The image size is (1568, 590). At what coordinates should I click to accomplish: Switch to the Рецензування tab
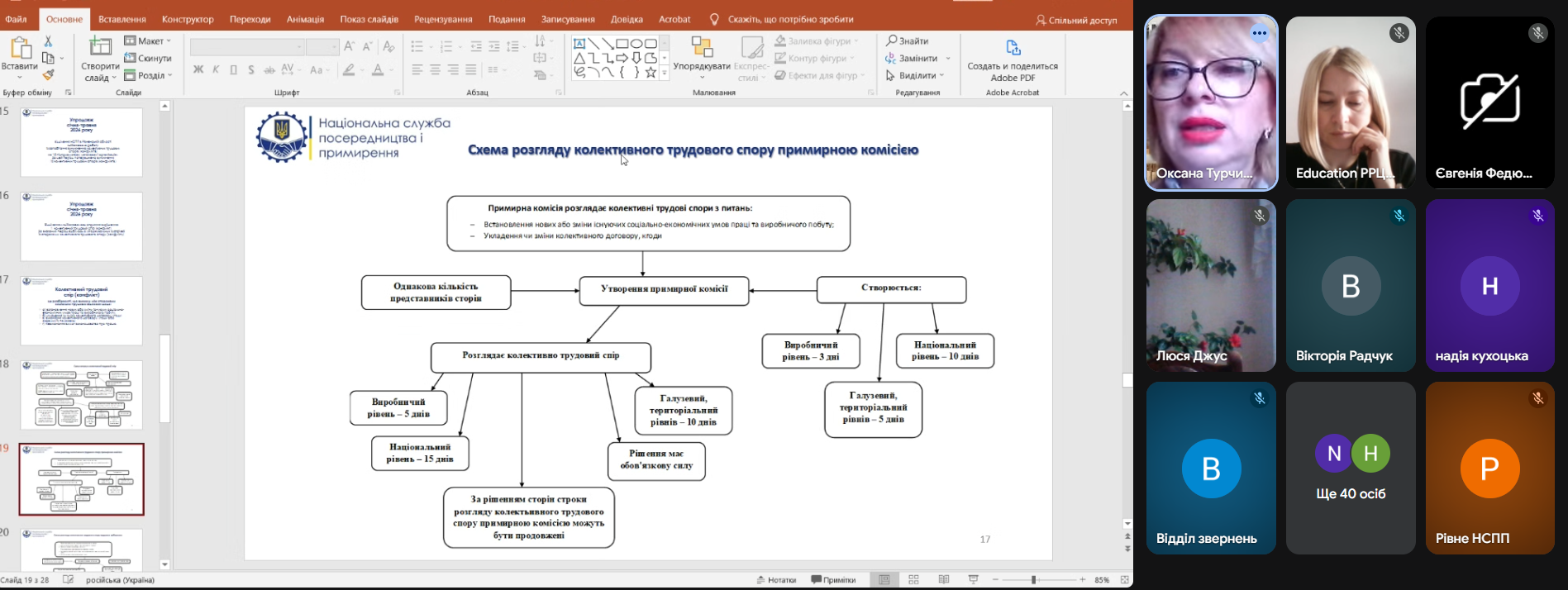[443, 19]
